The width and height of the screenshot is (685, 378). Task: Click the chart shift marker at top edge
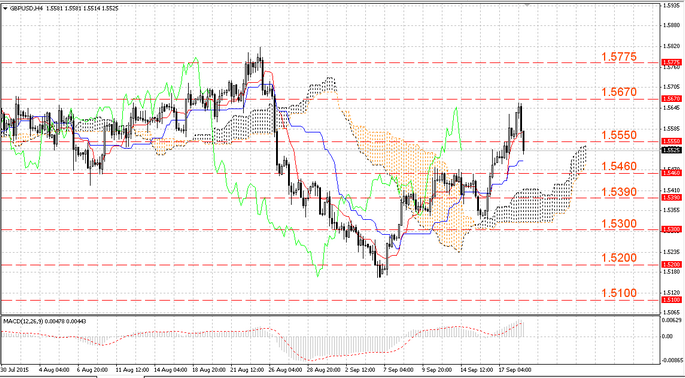pos(527,5)
